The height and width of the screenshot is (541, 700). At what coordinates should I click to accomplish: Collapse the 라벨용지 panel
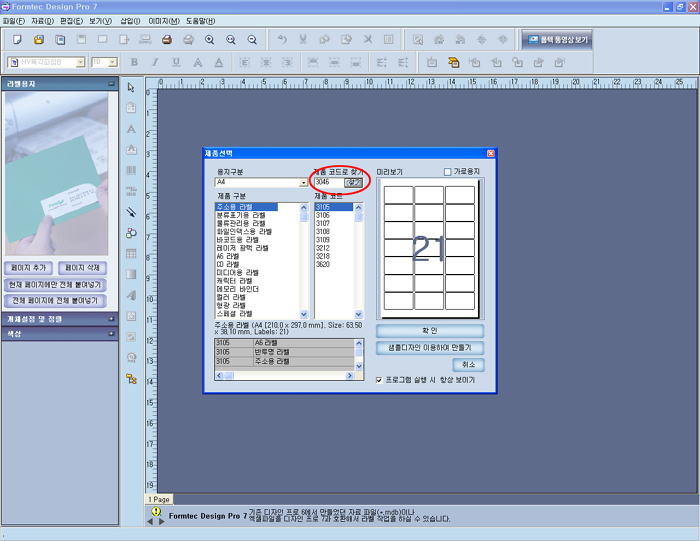pyautogui.click(x=111, y=84)
